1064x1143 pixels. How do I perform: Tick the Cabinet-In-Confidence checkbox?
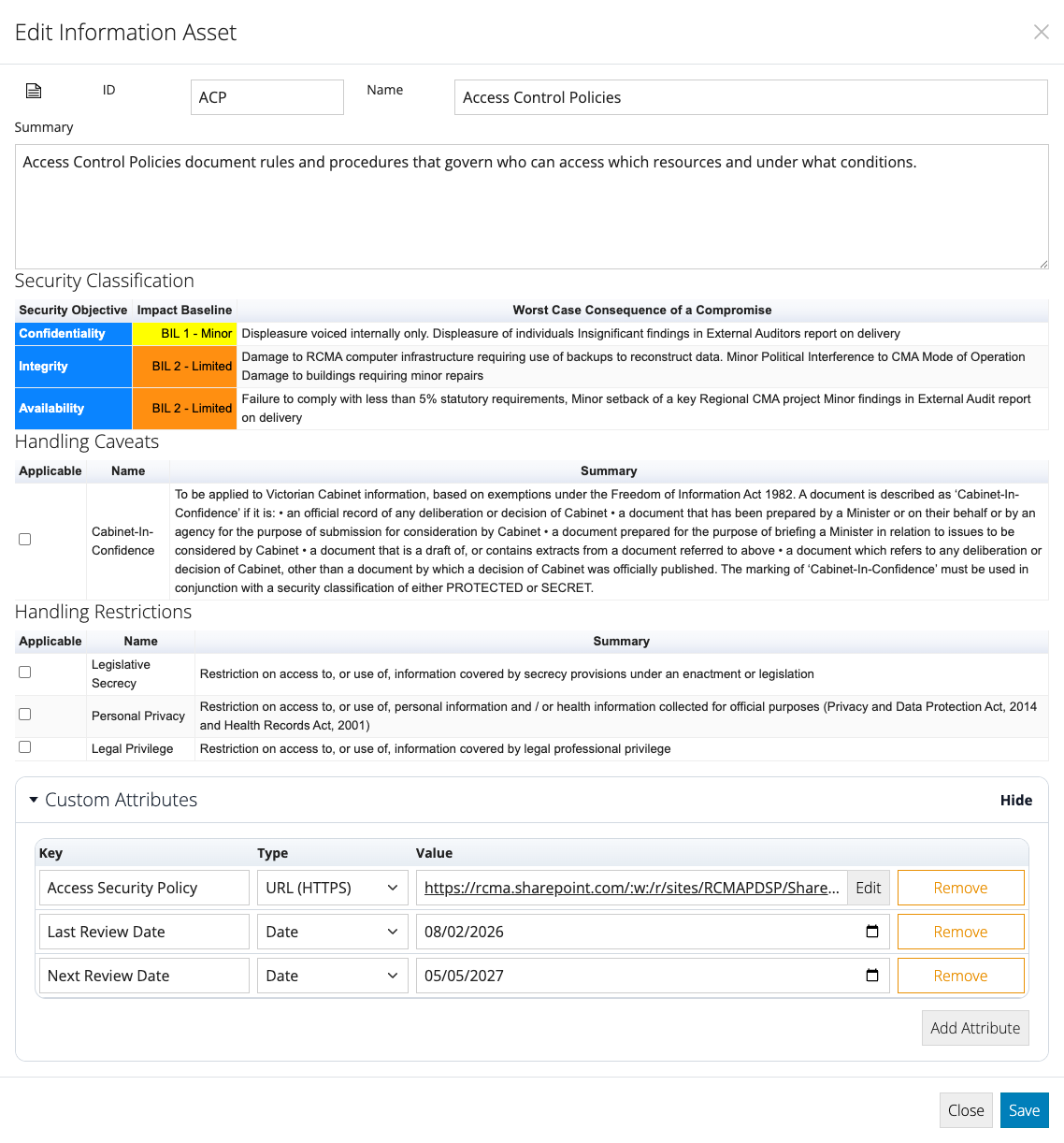25,540
